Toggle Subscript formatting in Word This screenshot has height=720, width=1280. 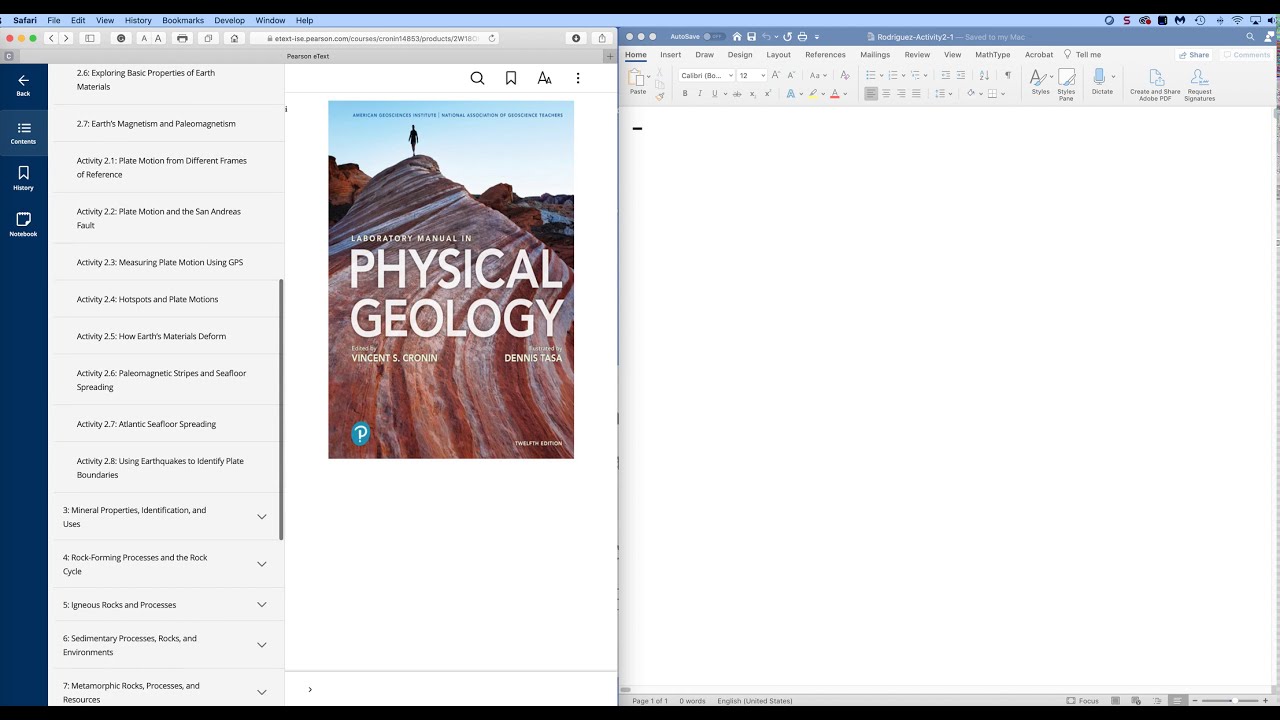click(753, 94)
